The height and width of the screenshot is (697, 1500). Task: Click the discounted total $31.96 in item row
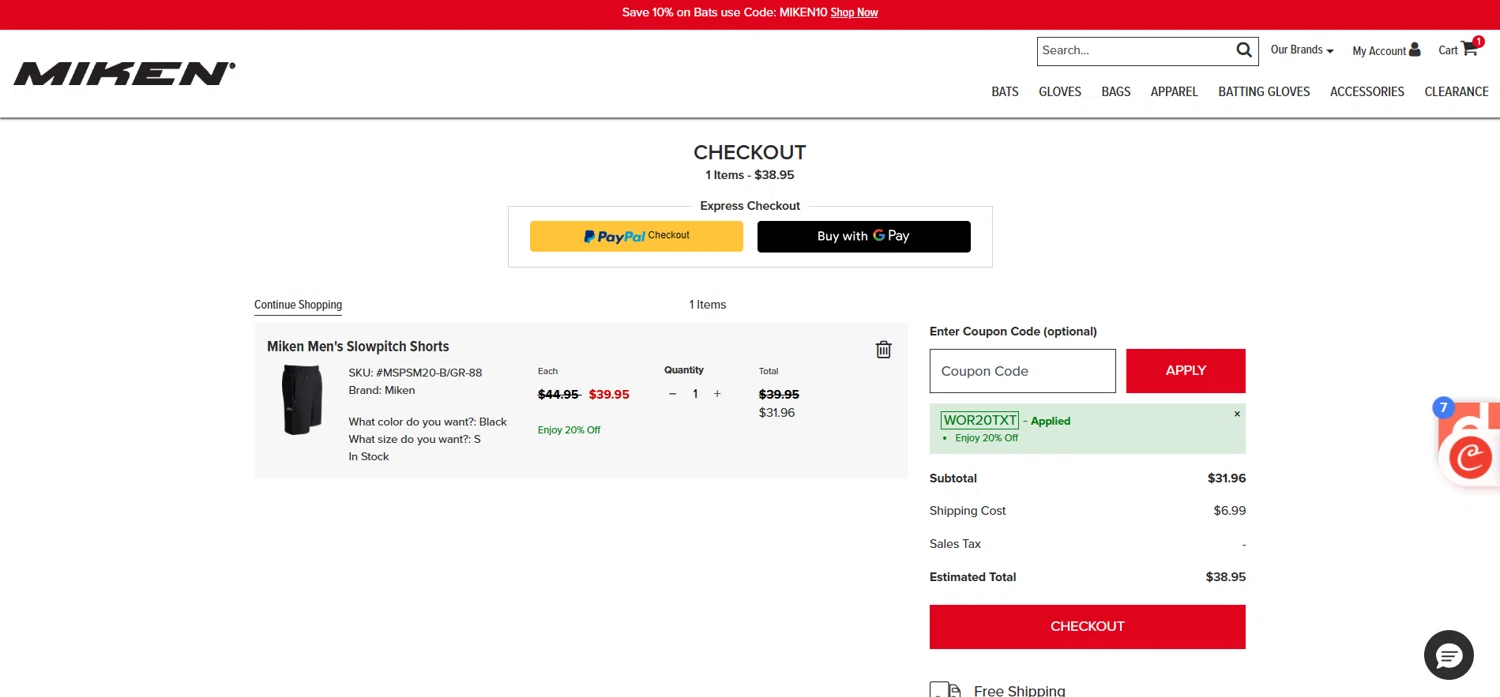[x=777, y=412]
